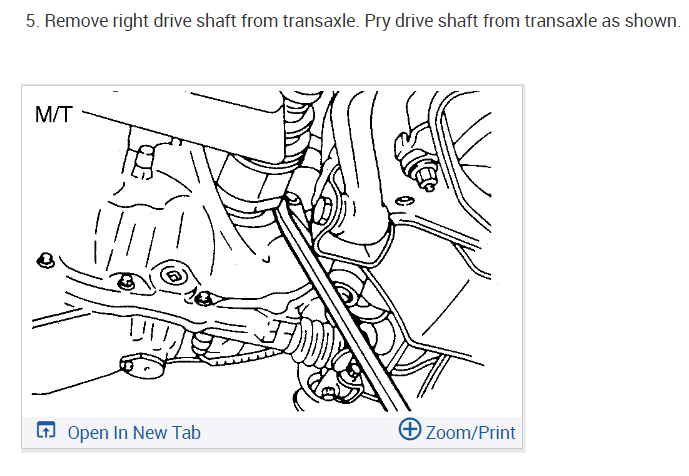689x476 pixels.
Task: Click the ribbed drive shaft boot at lower center
Action: (x=311, y=336)
